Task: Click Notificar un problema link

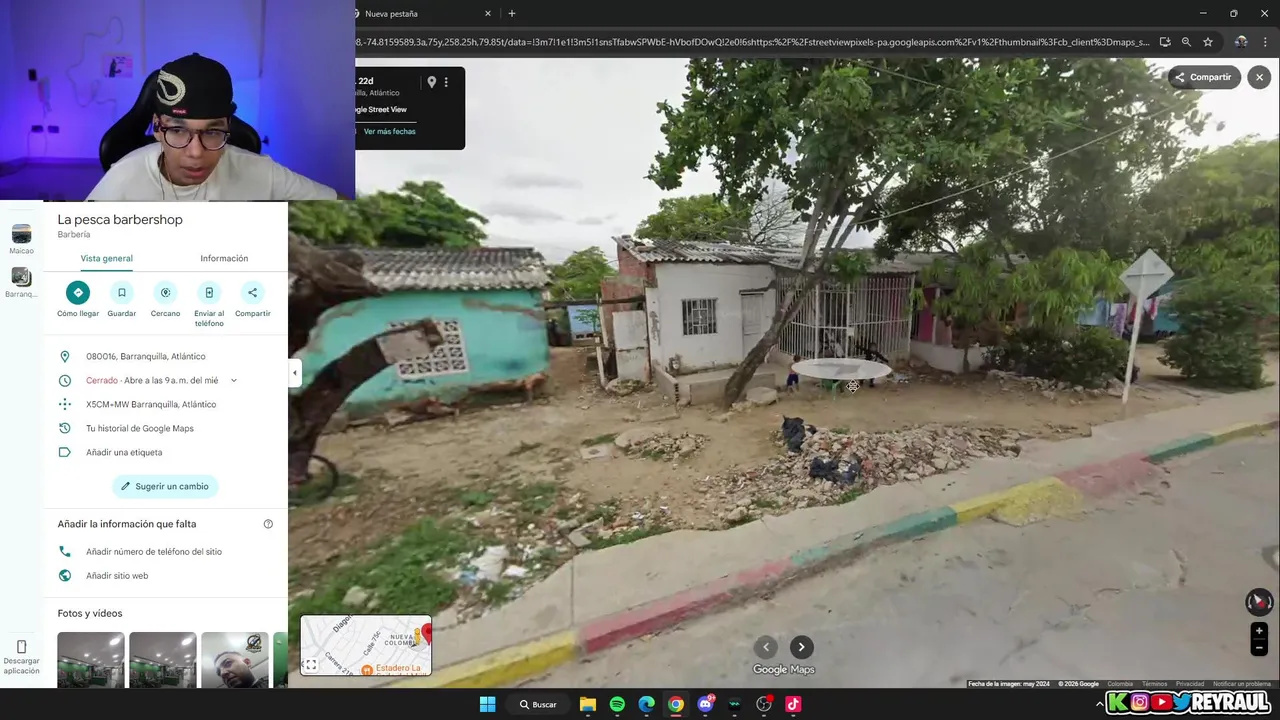Action: coord(1242,684)
